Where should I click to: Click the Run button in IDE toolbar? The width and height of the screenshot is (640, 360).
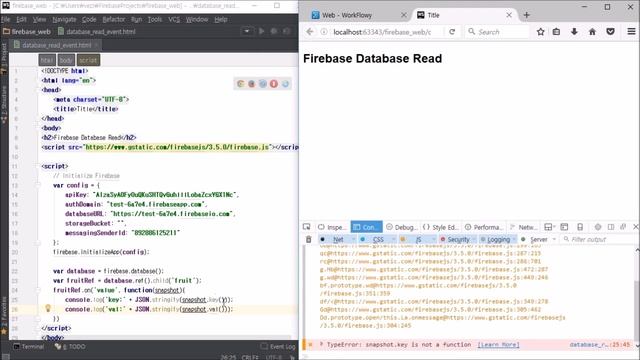click(262, 31)
